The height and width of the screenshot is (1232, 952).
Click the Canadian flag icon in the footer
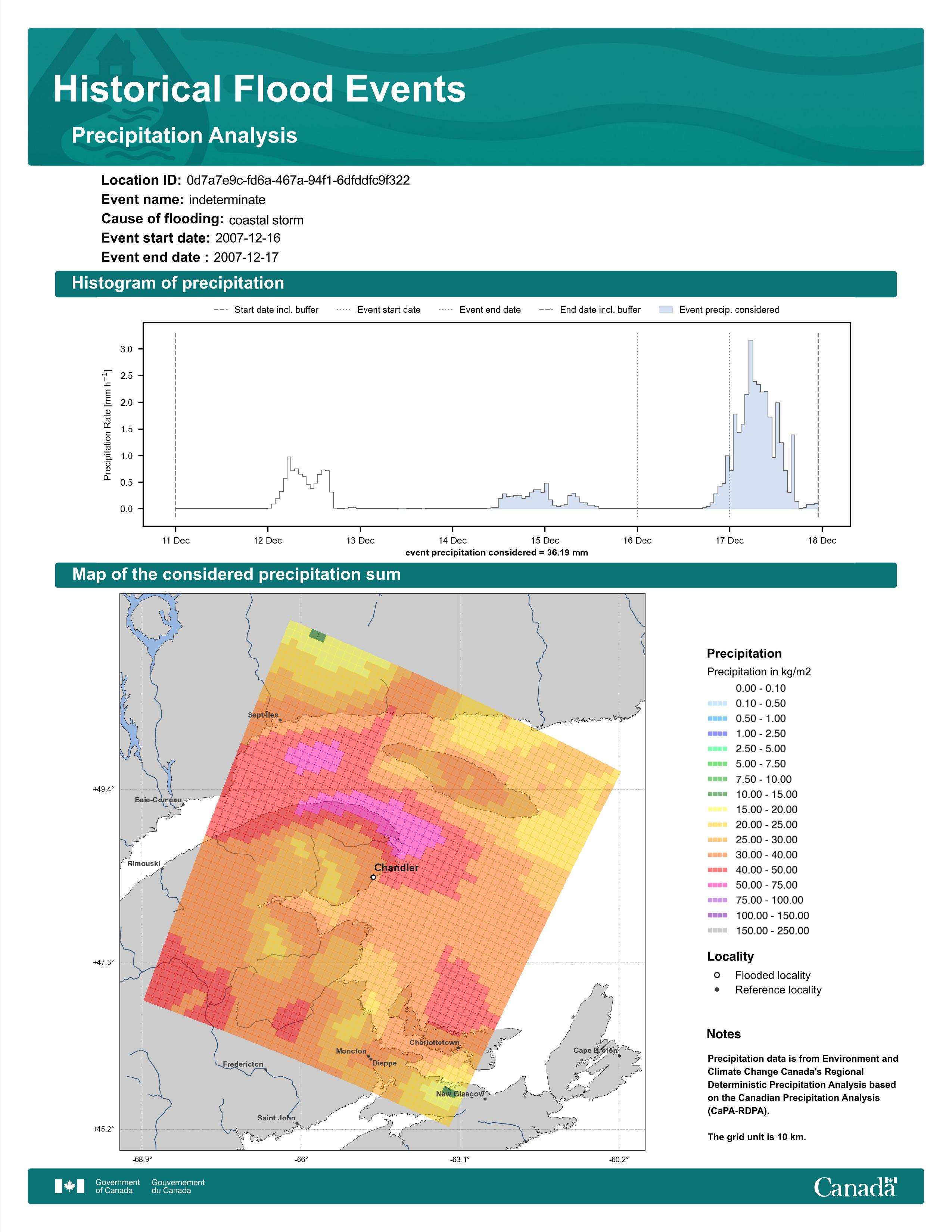coord(69,1186)
